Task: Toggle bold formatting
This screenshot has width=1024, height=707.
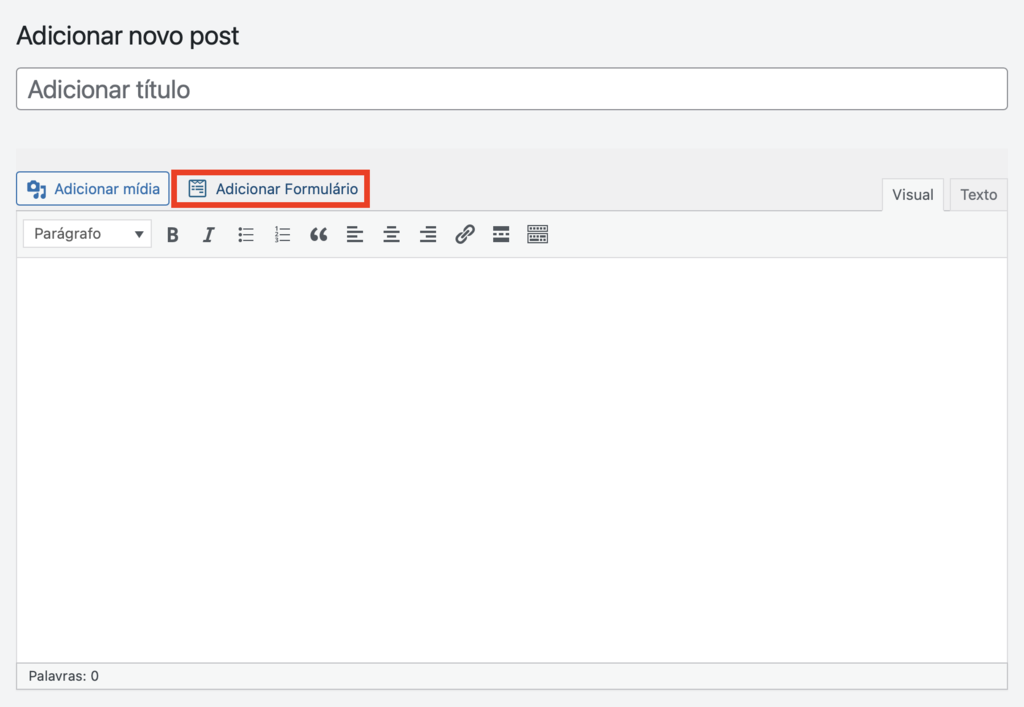Action: 172,234
